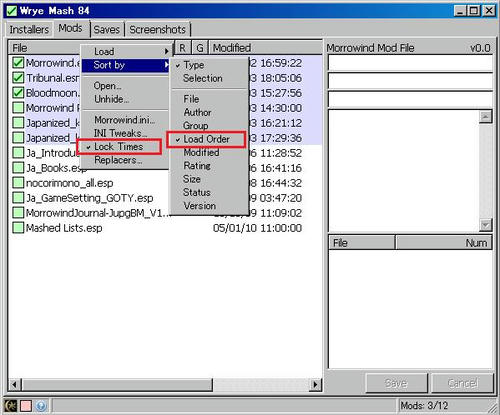
Task: Enable the Ja_GameSetting_GOTY.esp checkbox
Action: click(x=18, y=198)
